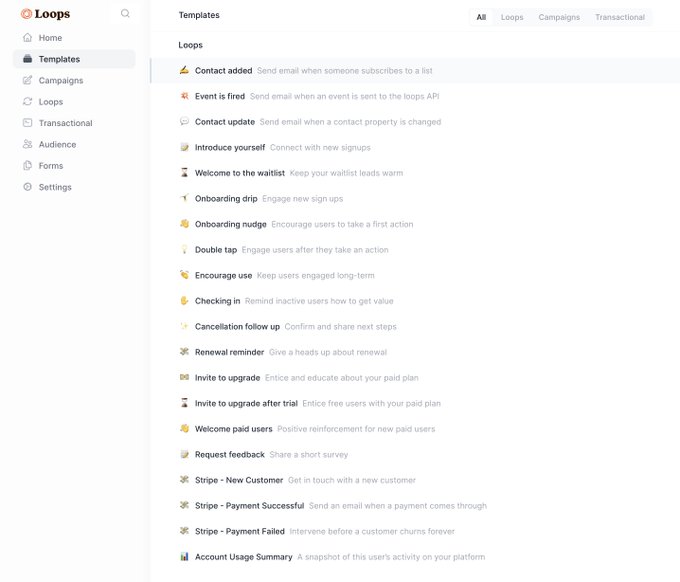The width and height of the screenshot is (680, 582).
Task: Click the Loops section heading
Action: tap(190, 45)
